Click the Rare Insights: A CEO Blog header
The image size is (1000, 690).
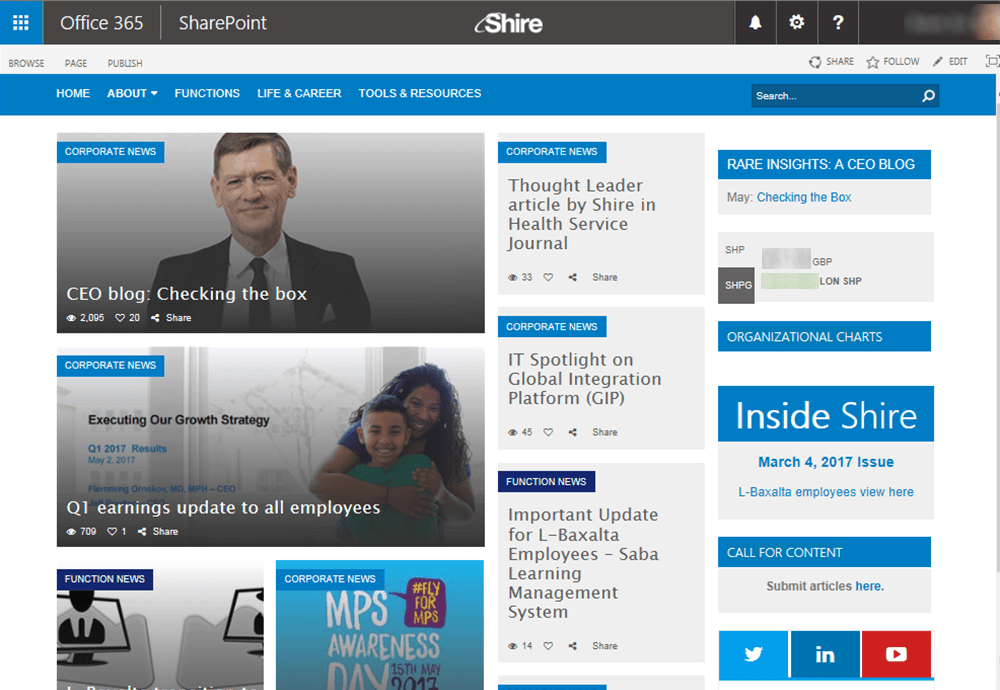click(x=824, y=165)
